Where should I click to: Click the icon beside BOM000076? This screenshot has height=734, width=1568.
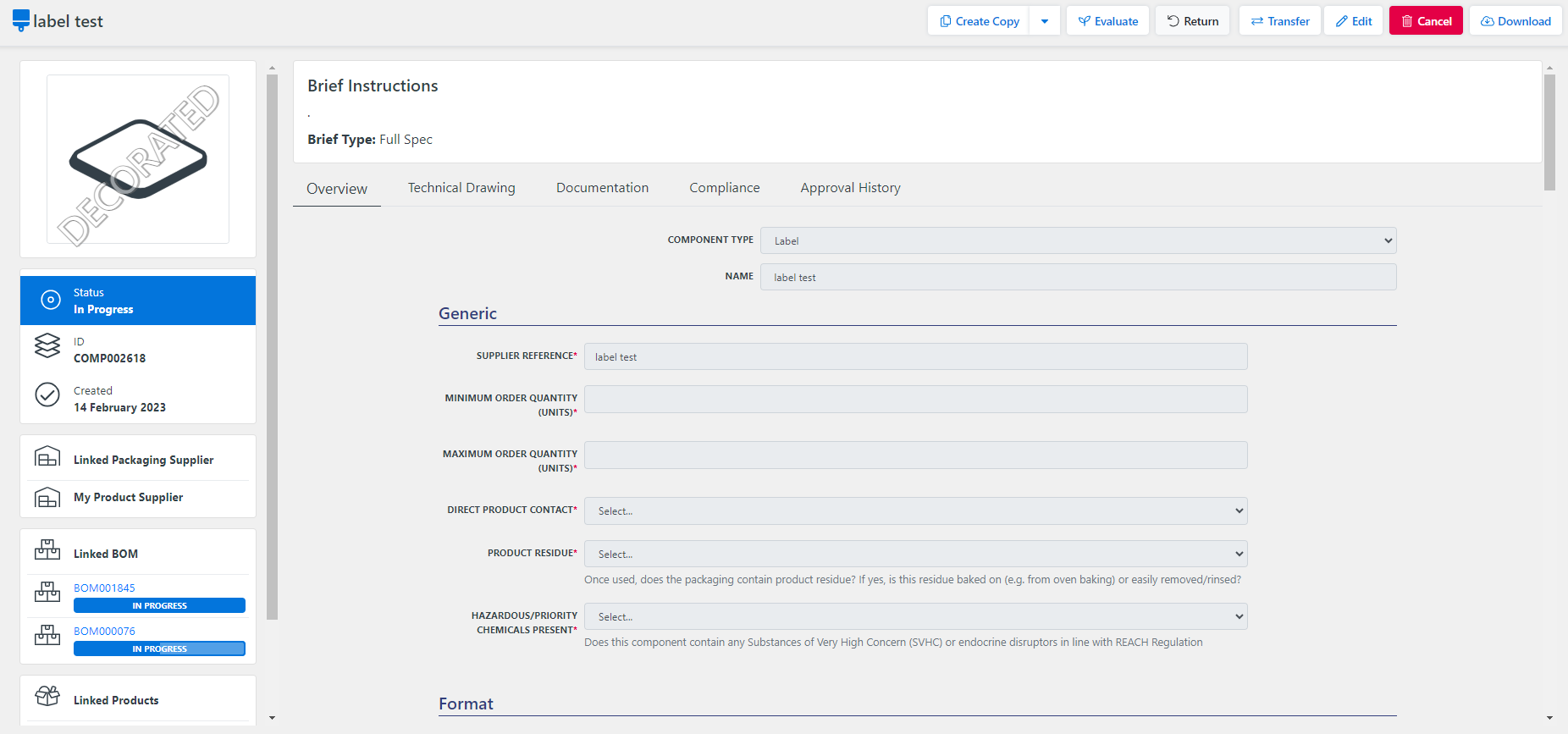pos(47,635)
